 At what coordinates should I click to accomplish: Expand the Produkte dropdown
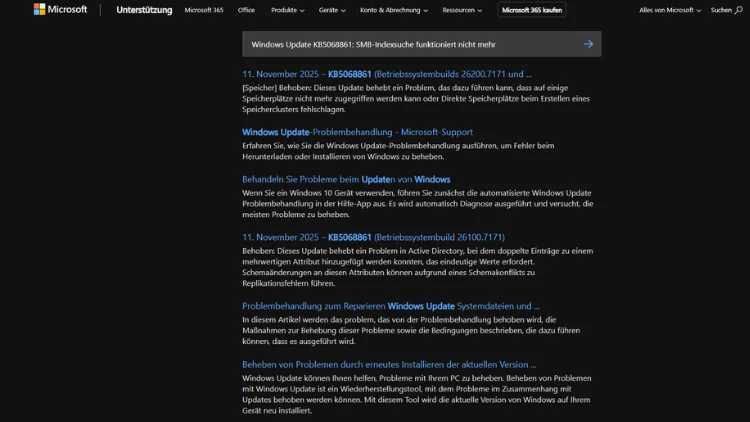pyautogui.click(x=287, y=10)
